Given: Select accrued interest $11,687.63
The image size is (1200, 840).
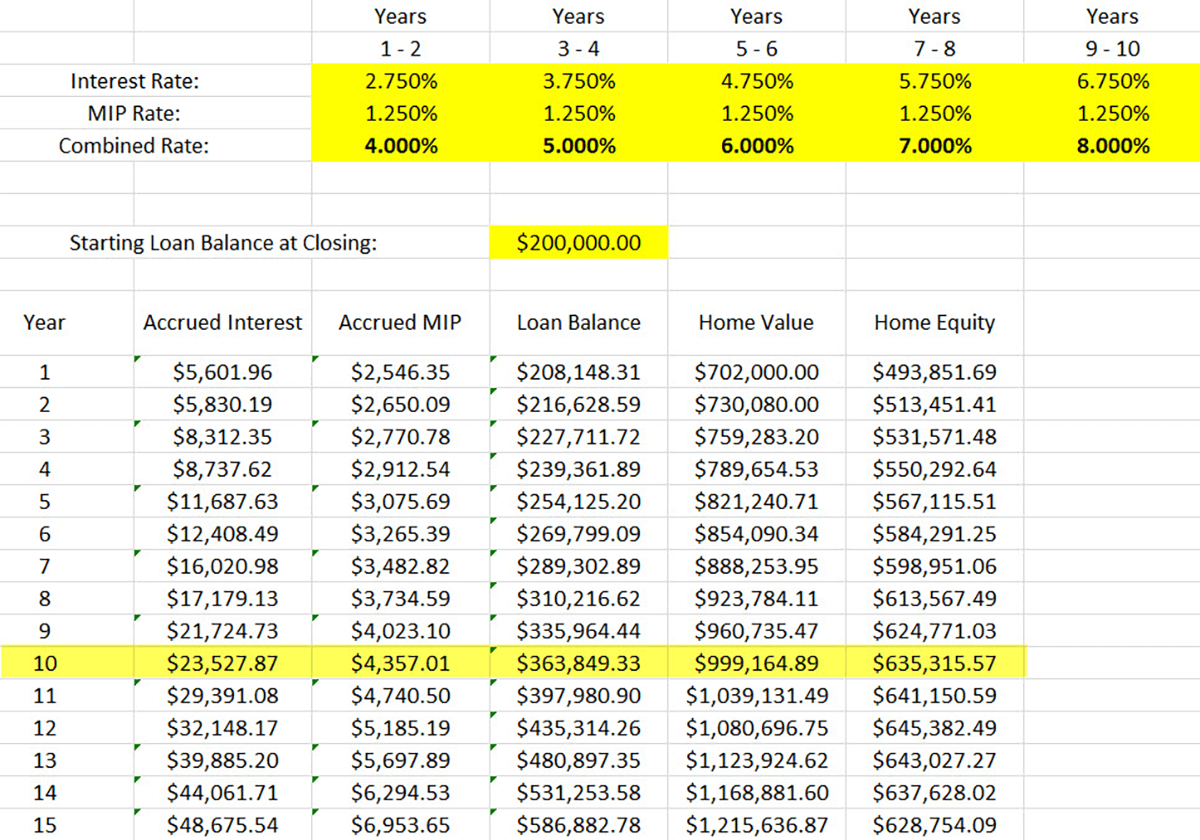Looking at the screenshot, I should click(223, 502).
